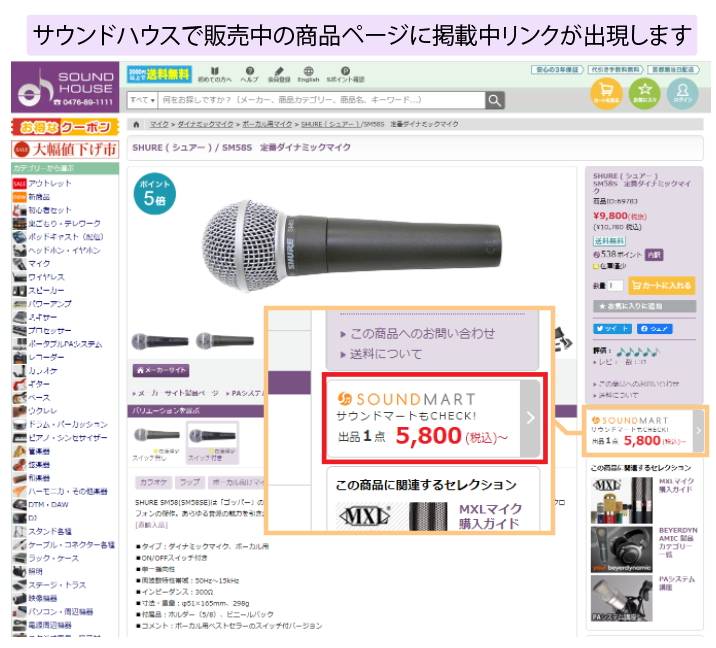Click the arrow on the small sidebar SOUNDMART banner
This screenshot has width=716, height=648.
[699, 431]
